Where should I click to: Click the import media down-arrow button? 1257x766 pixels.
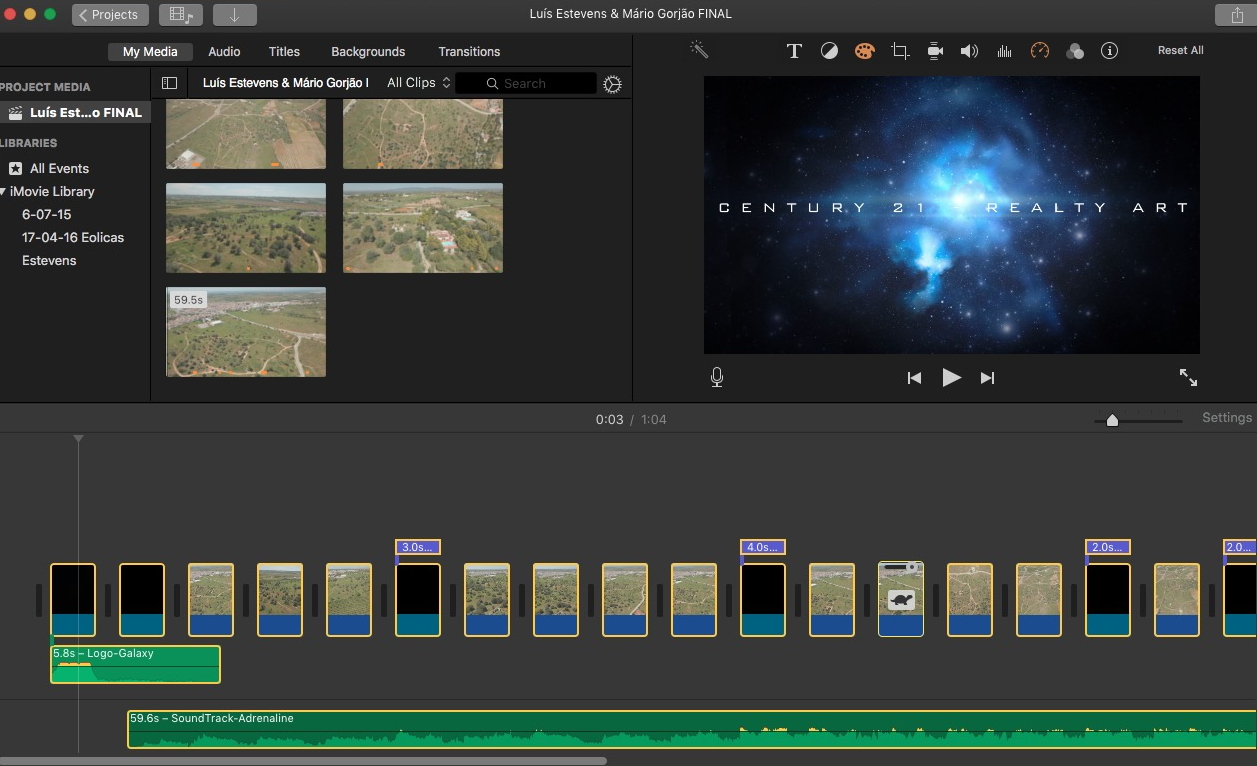[x=235, y=15]
